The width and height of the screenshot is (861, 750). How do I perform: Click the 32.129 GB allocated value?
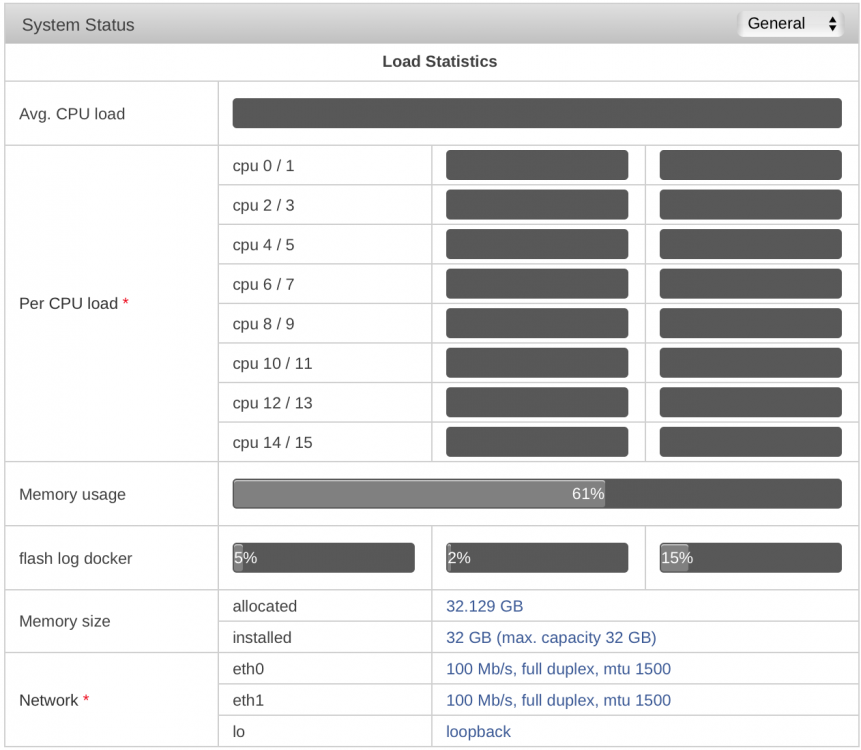(x=484, y=606)
